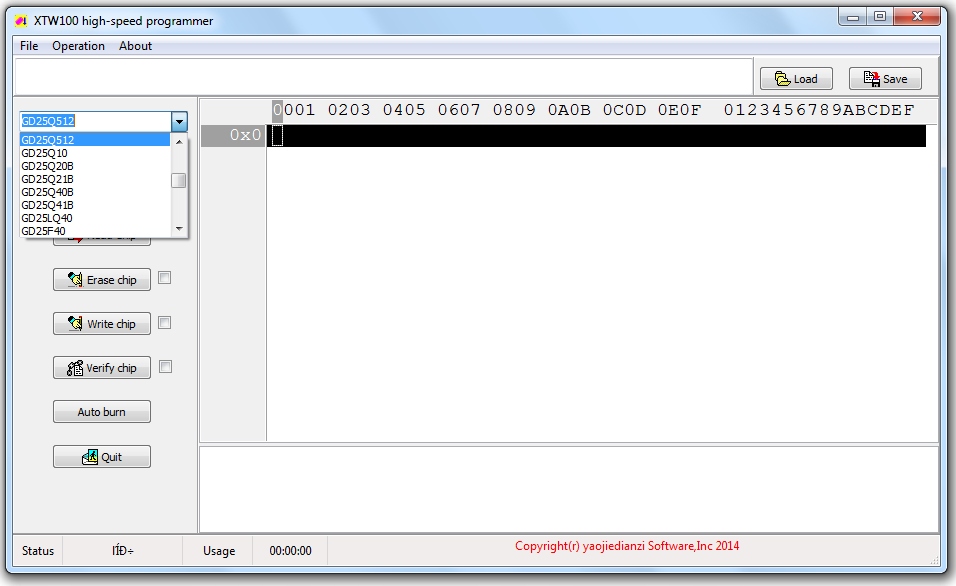Click the file path input field

coord(380,78)
